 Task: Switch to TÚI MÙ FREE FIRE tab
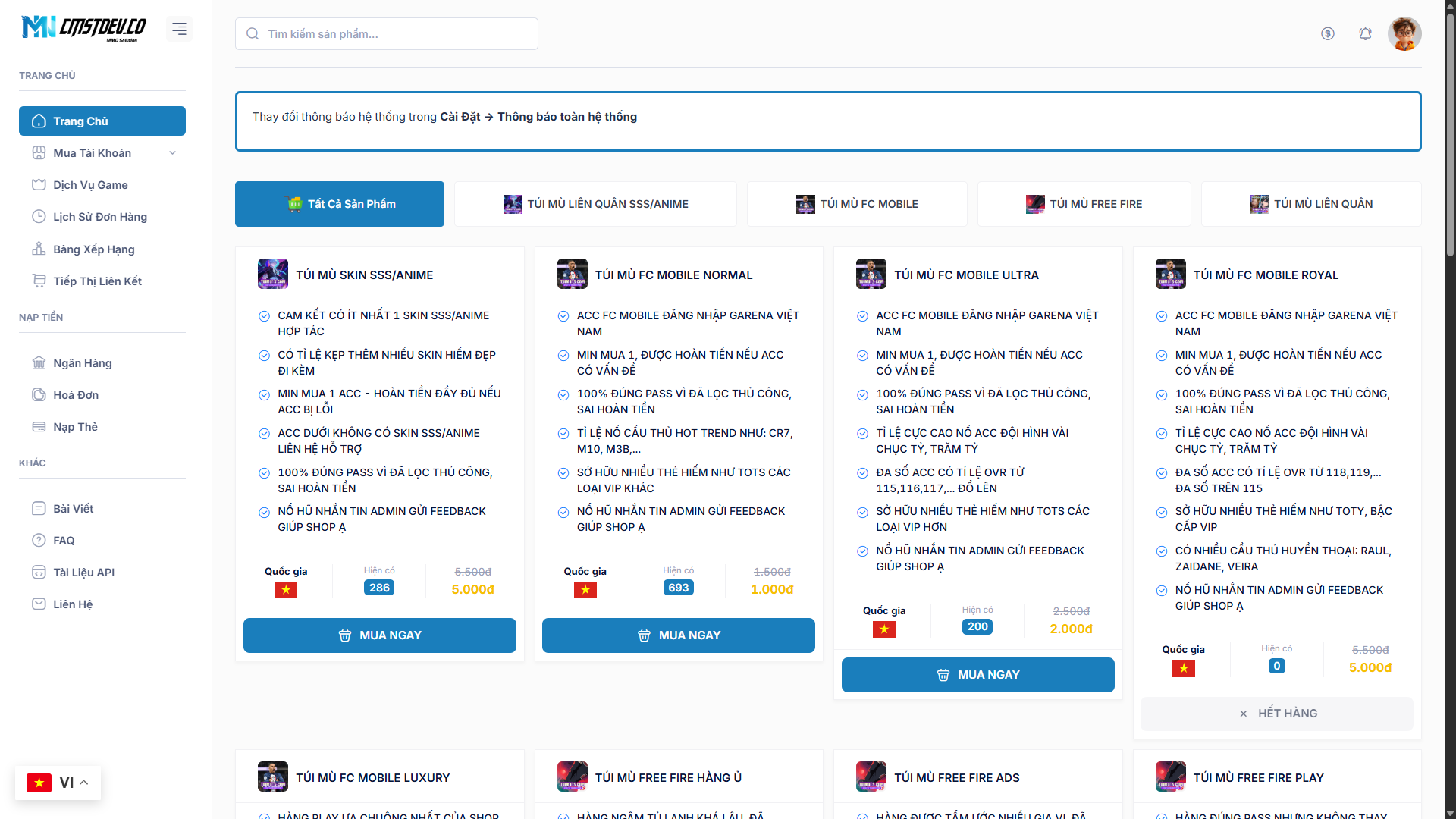pyautogui.click(x=1084, y=204)
